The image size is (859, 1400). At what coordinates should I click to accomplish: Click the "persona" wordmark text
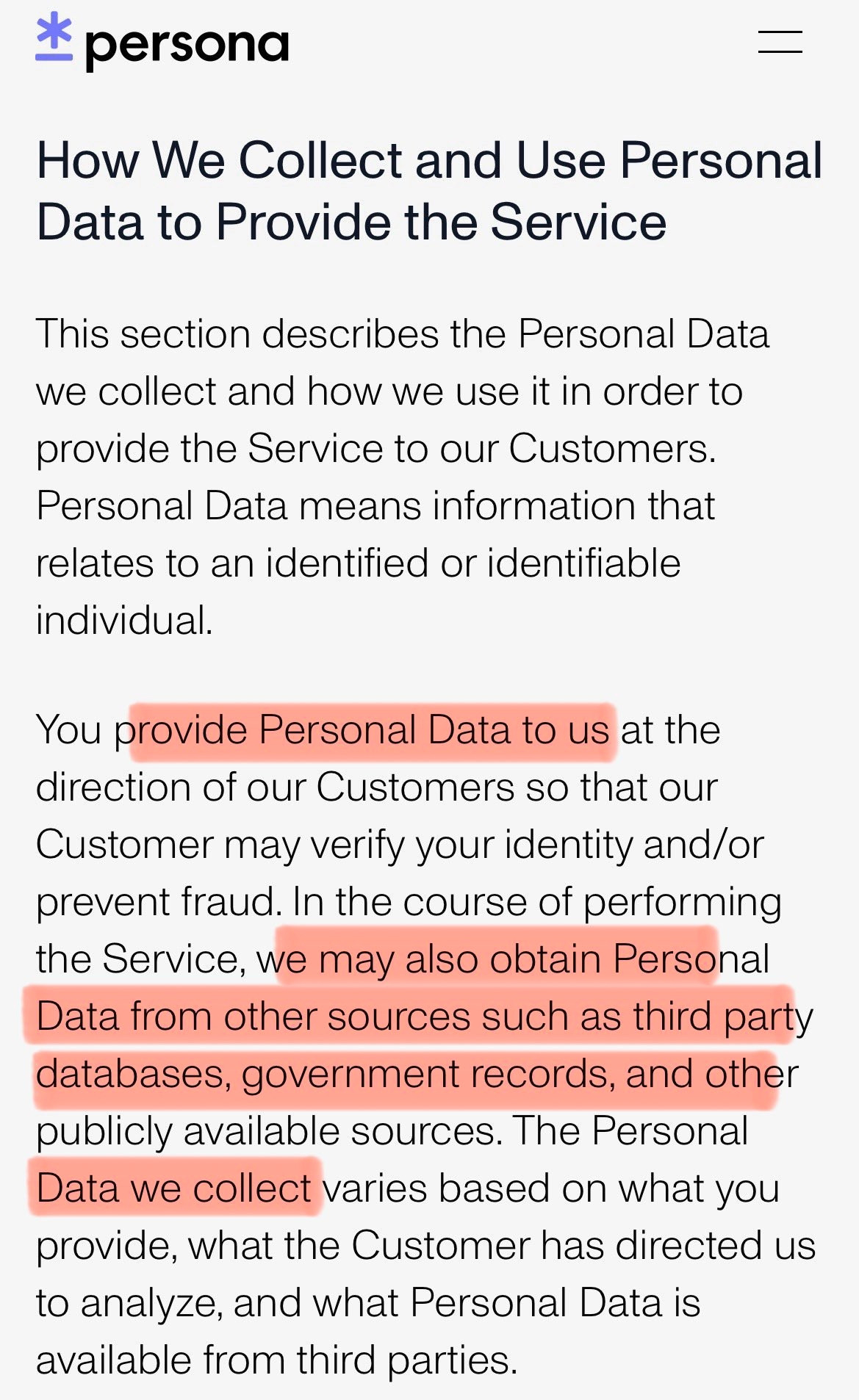187,46
